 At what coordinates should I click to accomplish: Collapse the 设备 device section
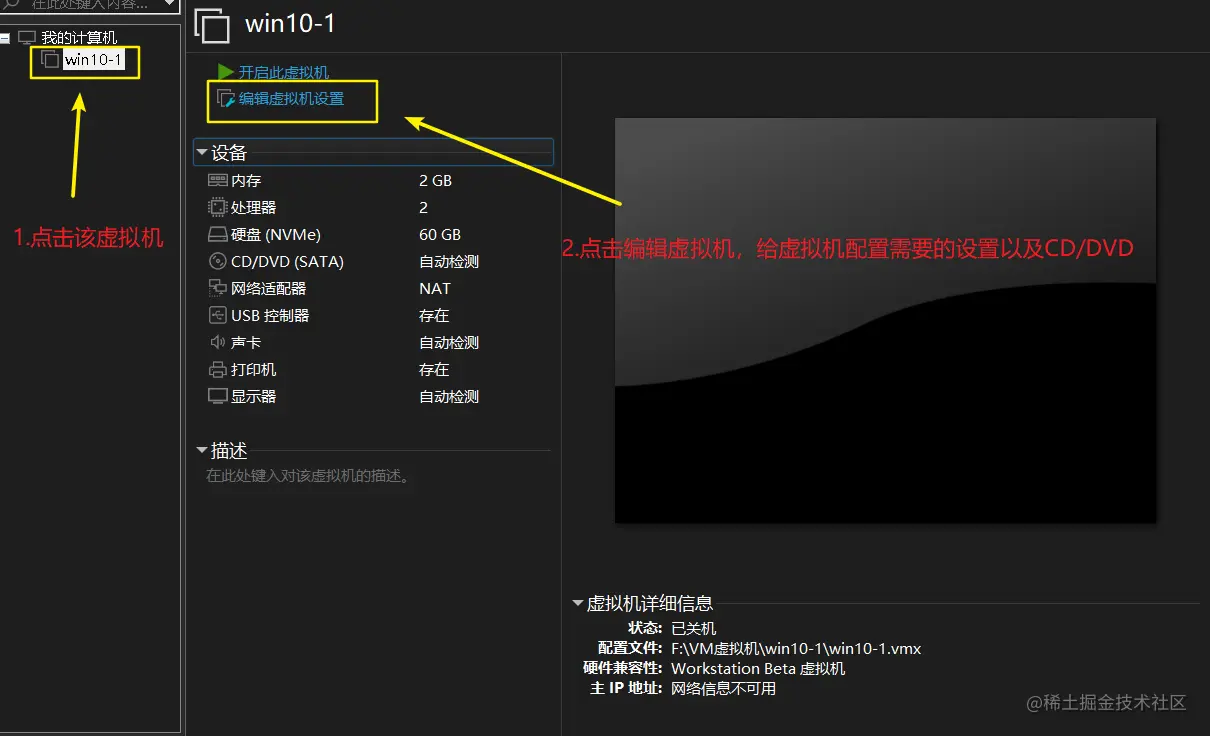pos(202,152)
